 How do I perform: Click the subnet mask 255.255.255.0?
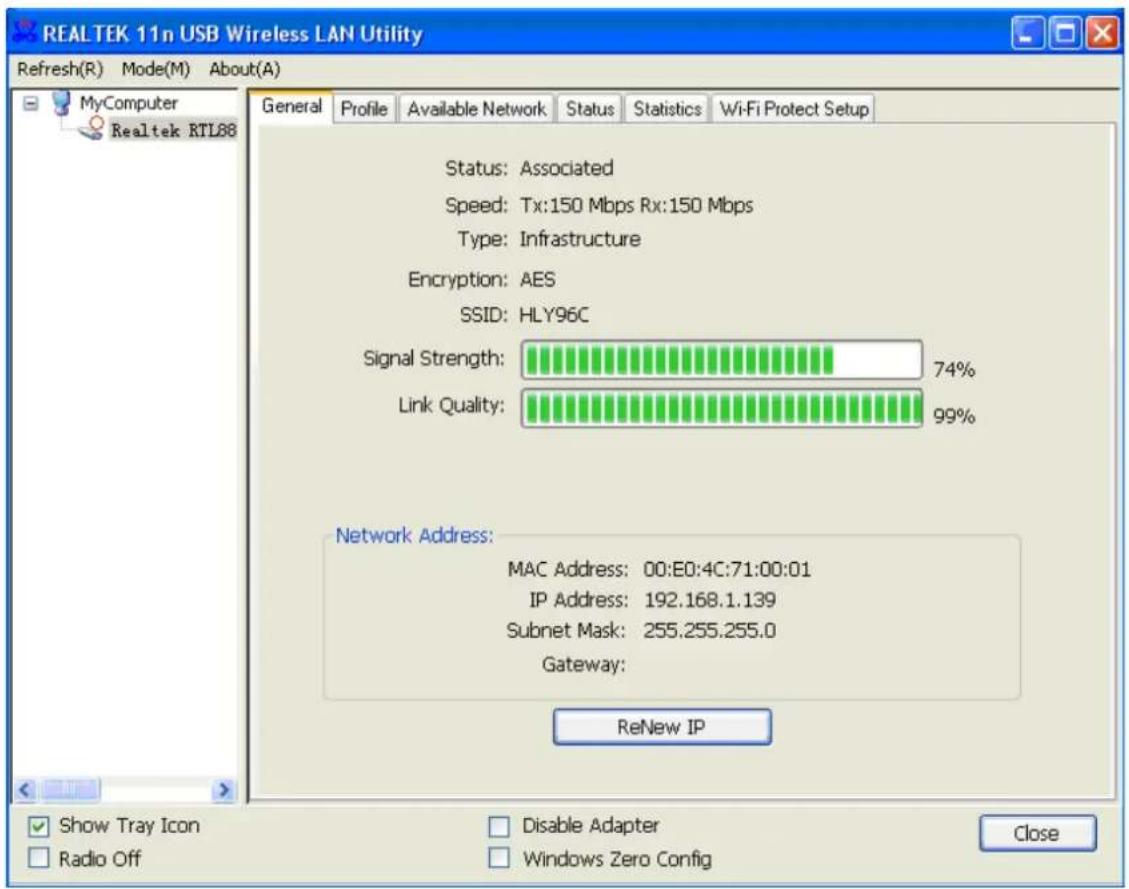[x=709, y=631]
